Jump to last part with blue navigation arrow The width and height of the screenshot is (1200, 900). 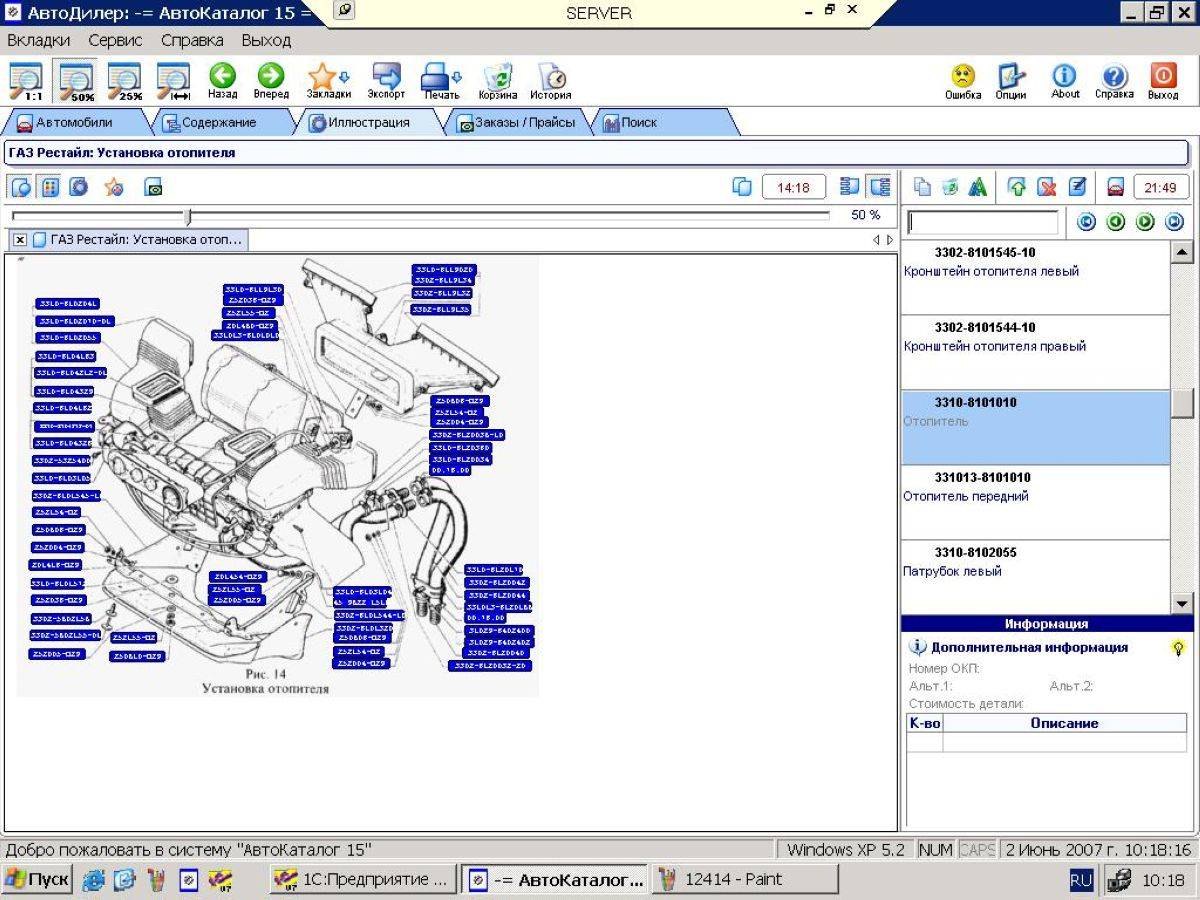(x=1174, y=222)
